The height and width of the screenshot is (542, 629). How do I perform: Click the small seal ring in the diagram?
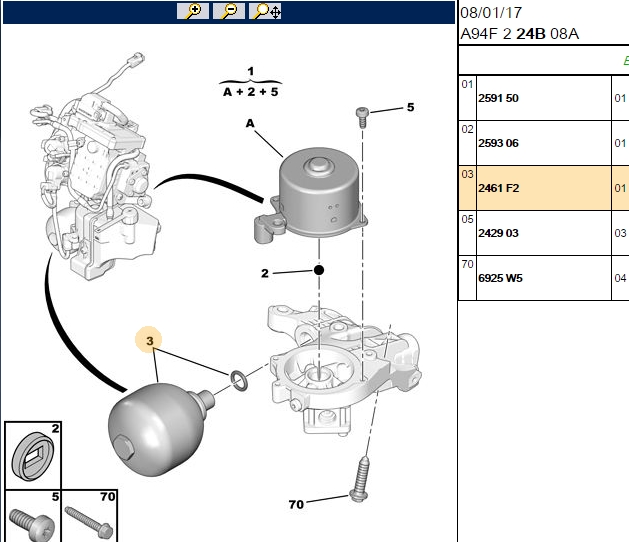pos(239,380)
